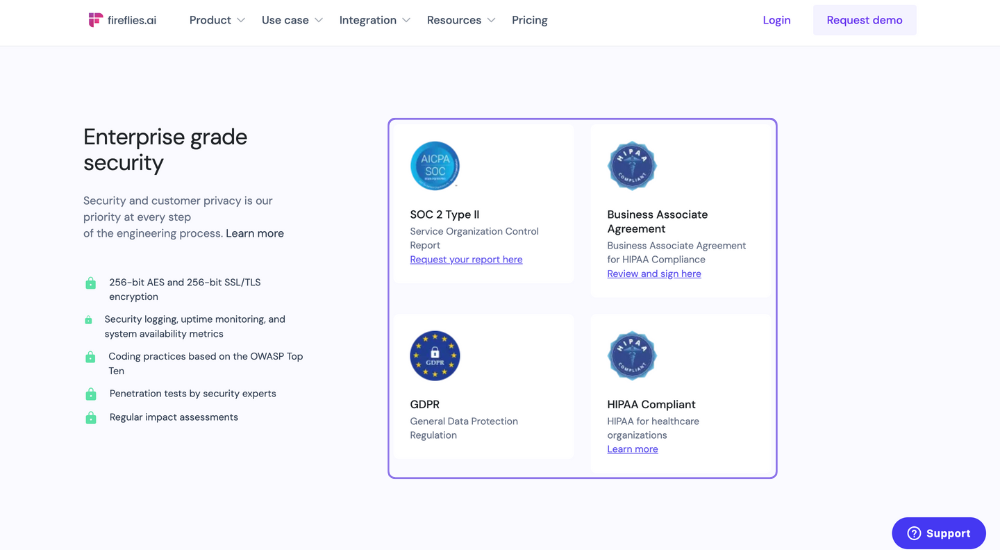This screenshot has width=1000, height=550.
Task: Click 'Business Associate Agreement for HIPAA Compliance' description
Action: pos(676,253)
